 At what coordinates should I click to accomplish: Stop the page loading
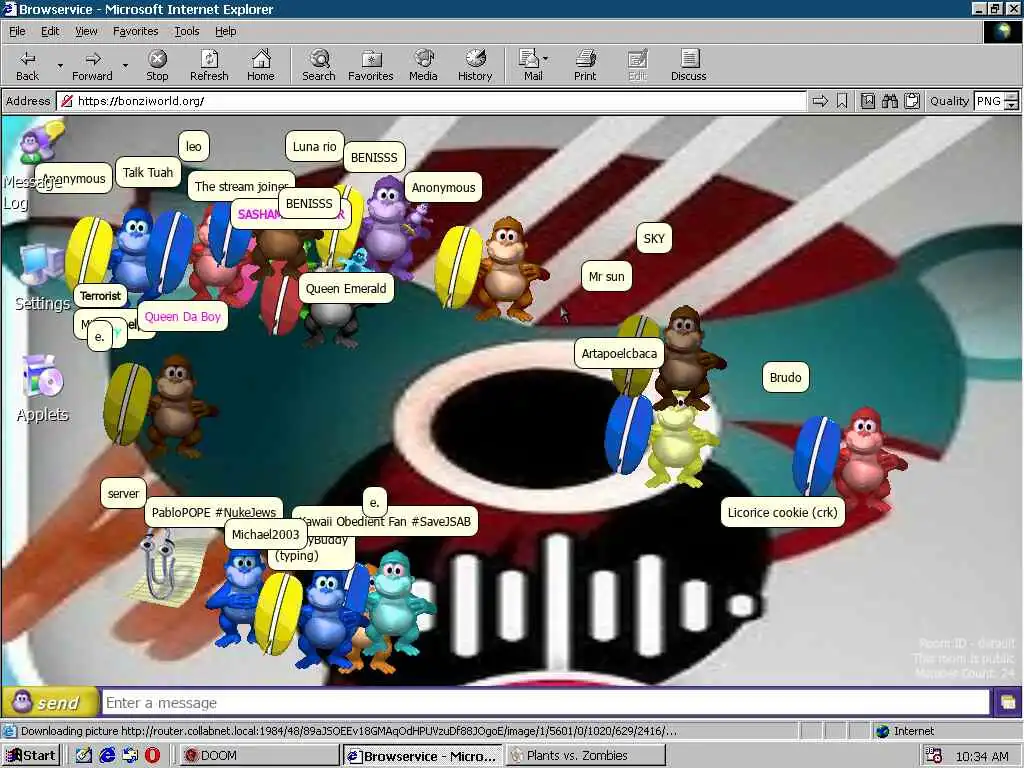(157, 65)
